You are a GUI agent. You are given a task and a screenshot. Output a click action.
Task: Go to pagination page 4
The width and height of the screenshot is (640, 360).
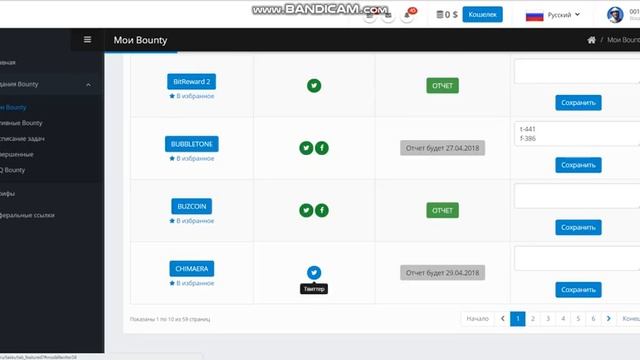click(563, 319)
